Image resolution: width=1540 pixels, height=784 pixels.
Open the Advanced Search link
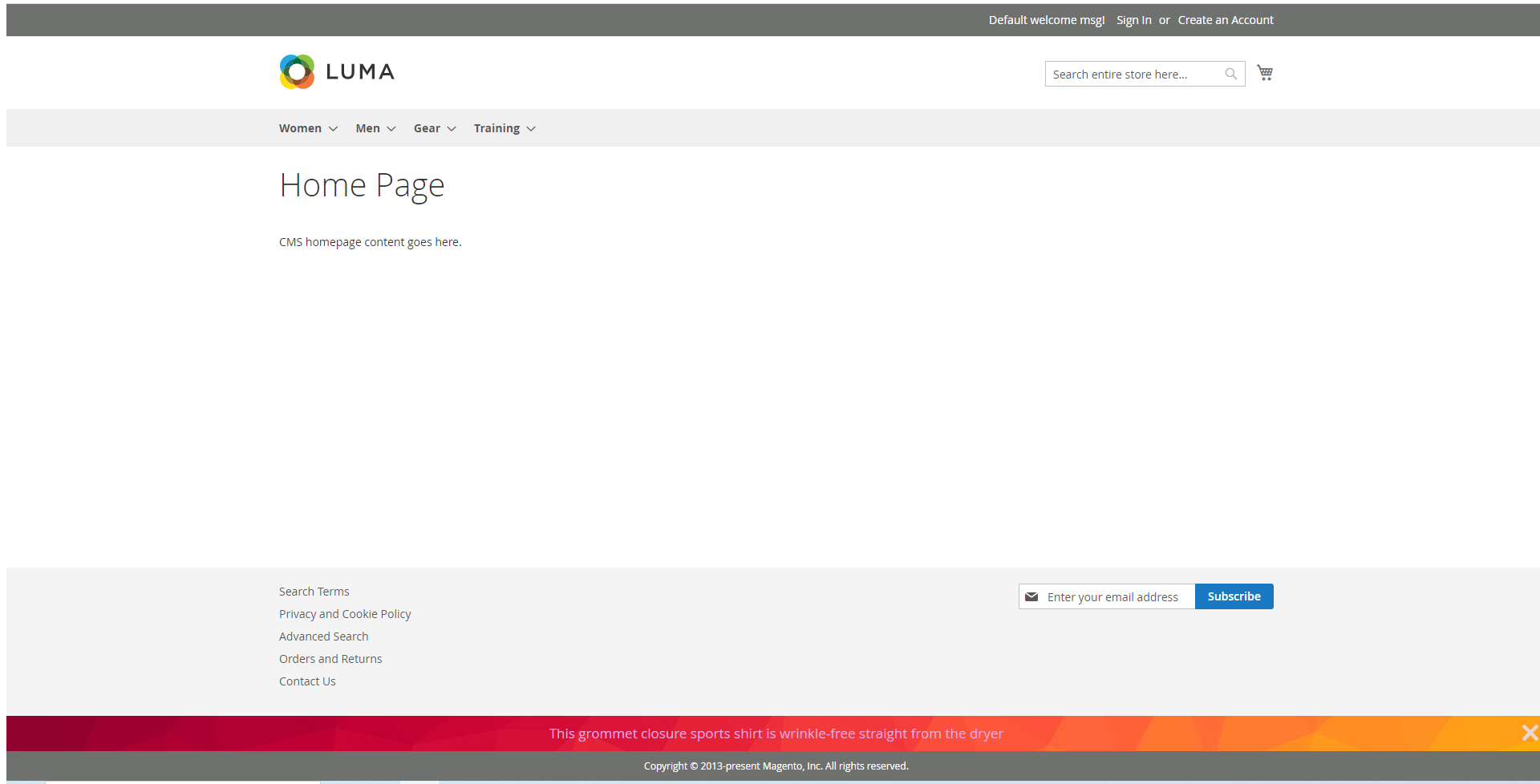[323, 636]
